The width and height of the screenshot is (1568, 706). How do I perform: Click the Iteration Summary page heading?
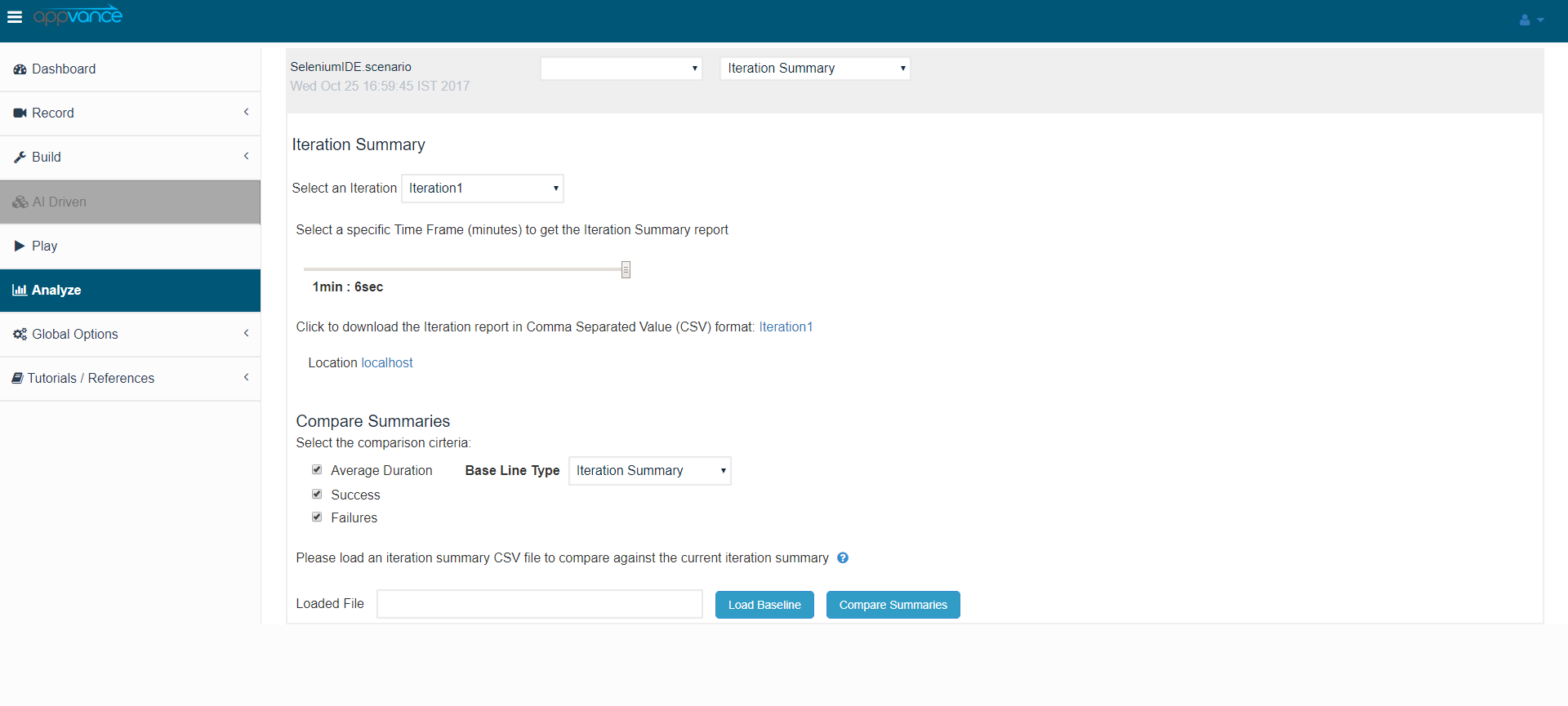(359, 144)
